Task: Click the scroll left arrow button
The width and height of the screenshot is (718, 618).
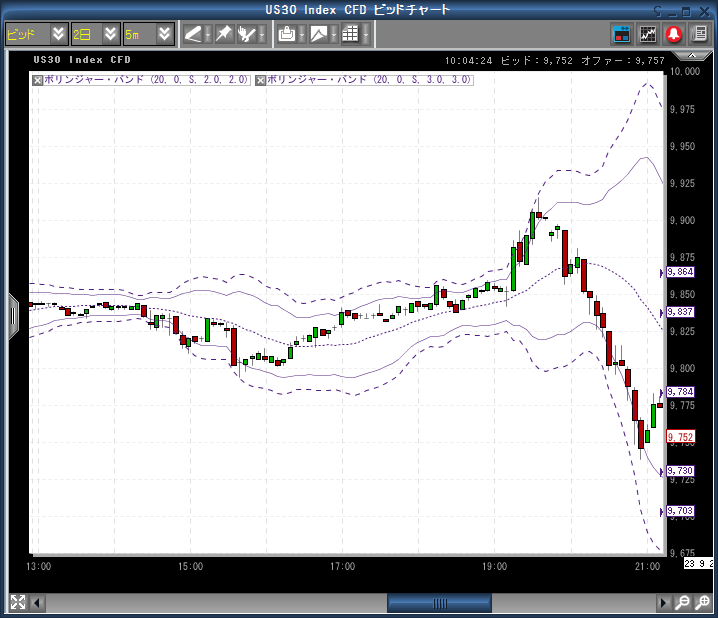Action: [x=38, y=603]
